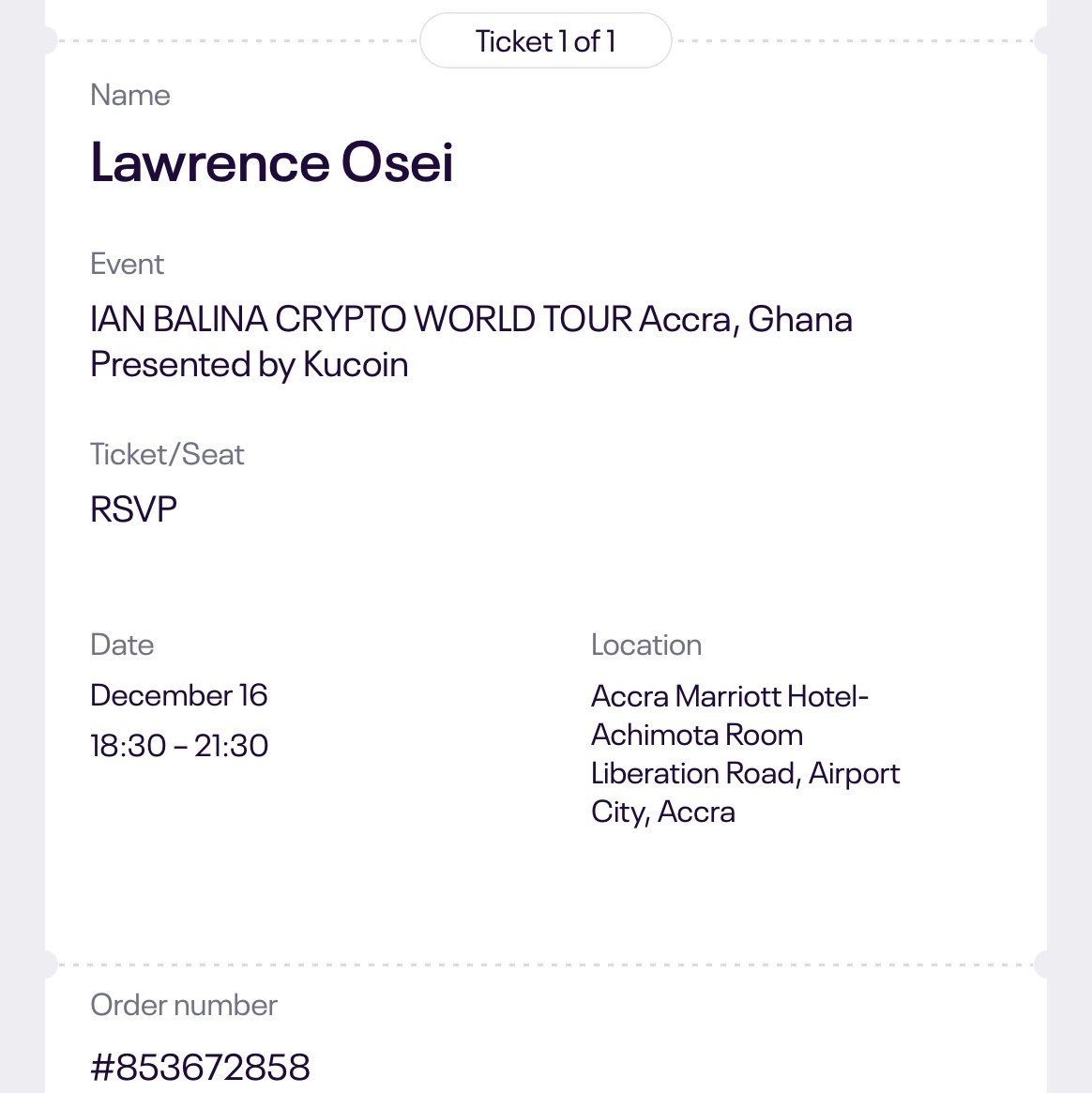The width and height of the screenshot is (1092, 1093).
Task: Click the "Date" label
Action: [122, 645]
